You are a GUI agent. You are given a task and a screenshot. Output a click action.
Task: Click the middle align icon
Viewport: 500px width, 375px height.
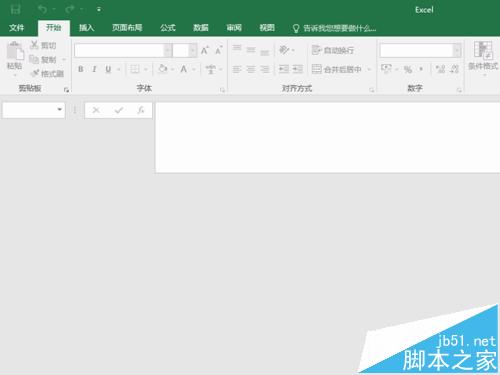tap(251, 50)
